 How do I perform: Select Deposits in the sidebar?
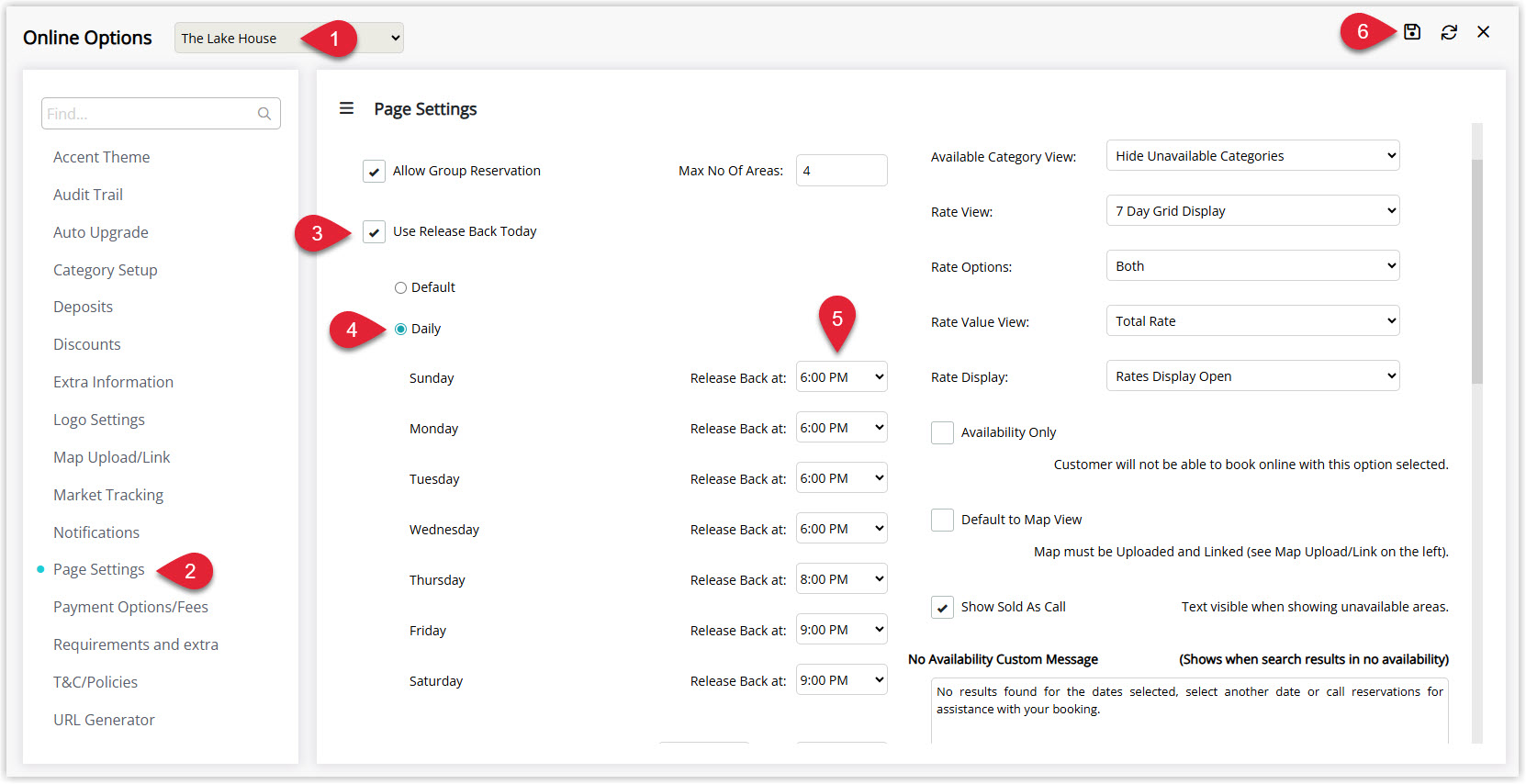tap(83, 307)
